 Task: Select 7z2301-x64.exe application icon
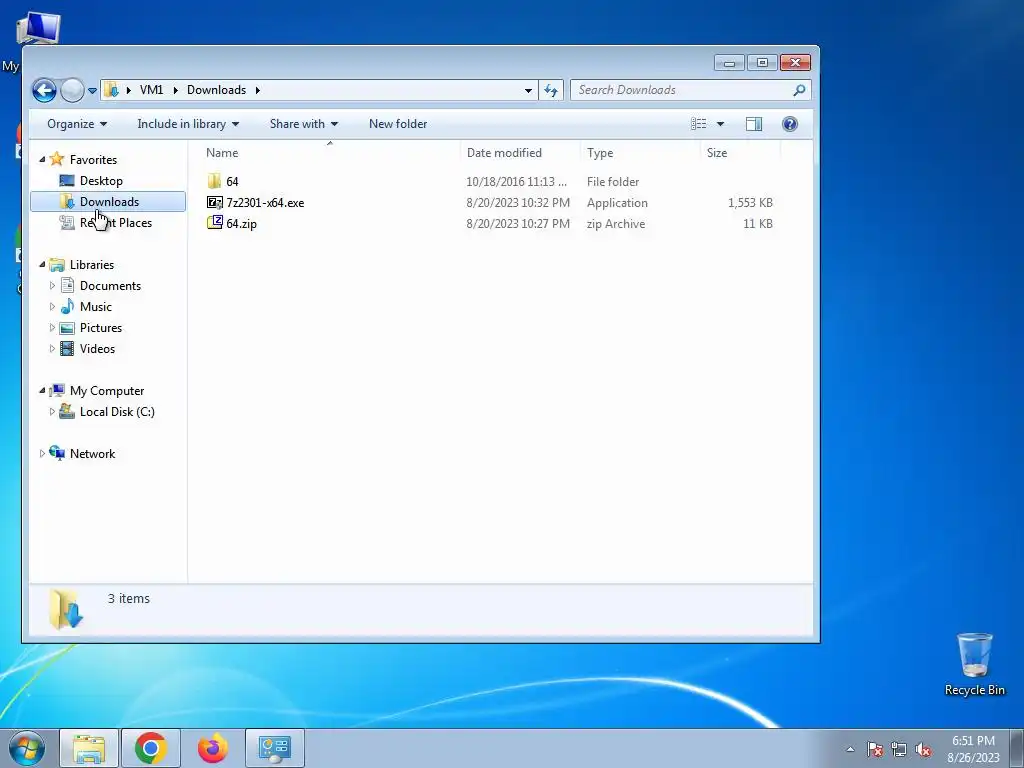214,202
